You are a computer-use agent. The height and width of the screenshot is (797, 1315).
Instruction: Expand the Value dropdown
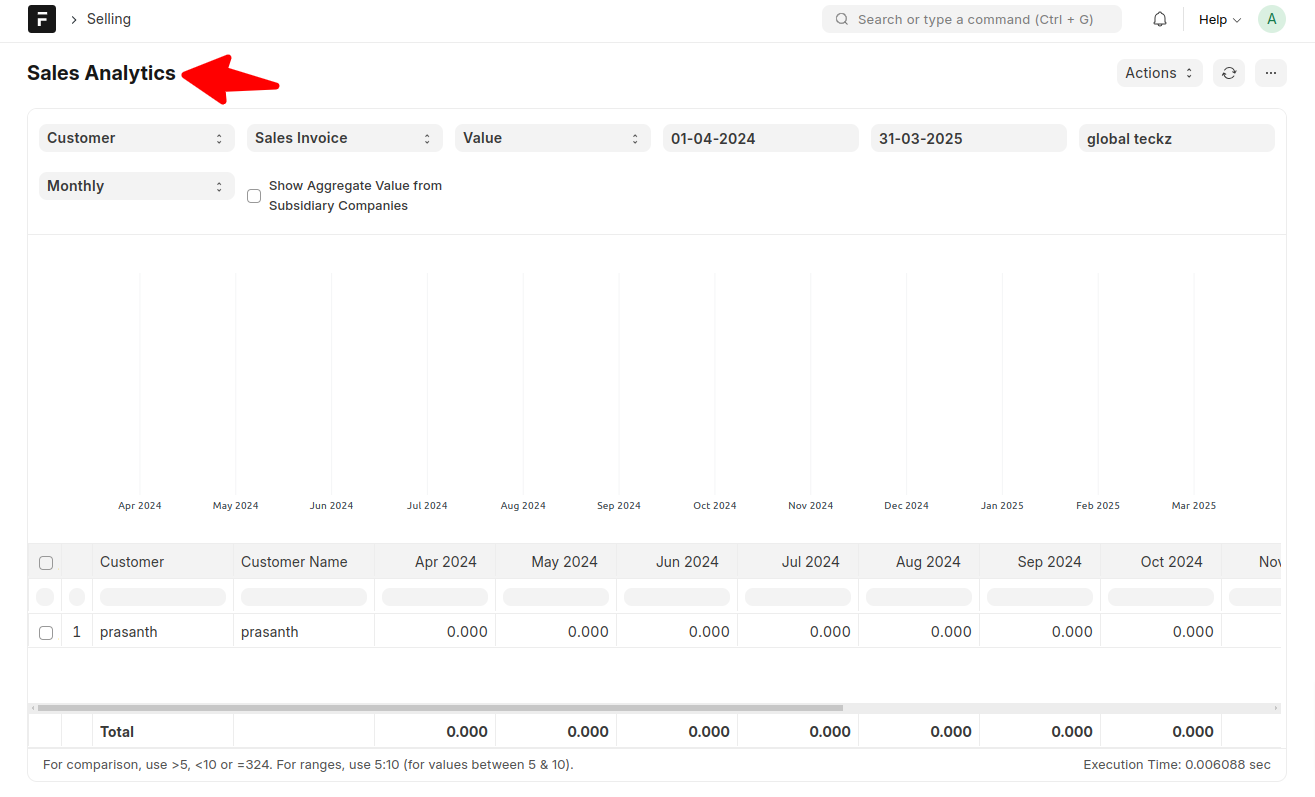point(553,138)
